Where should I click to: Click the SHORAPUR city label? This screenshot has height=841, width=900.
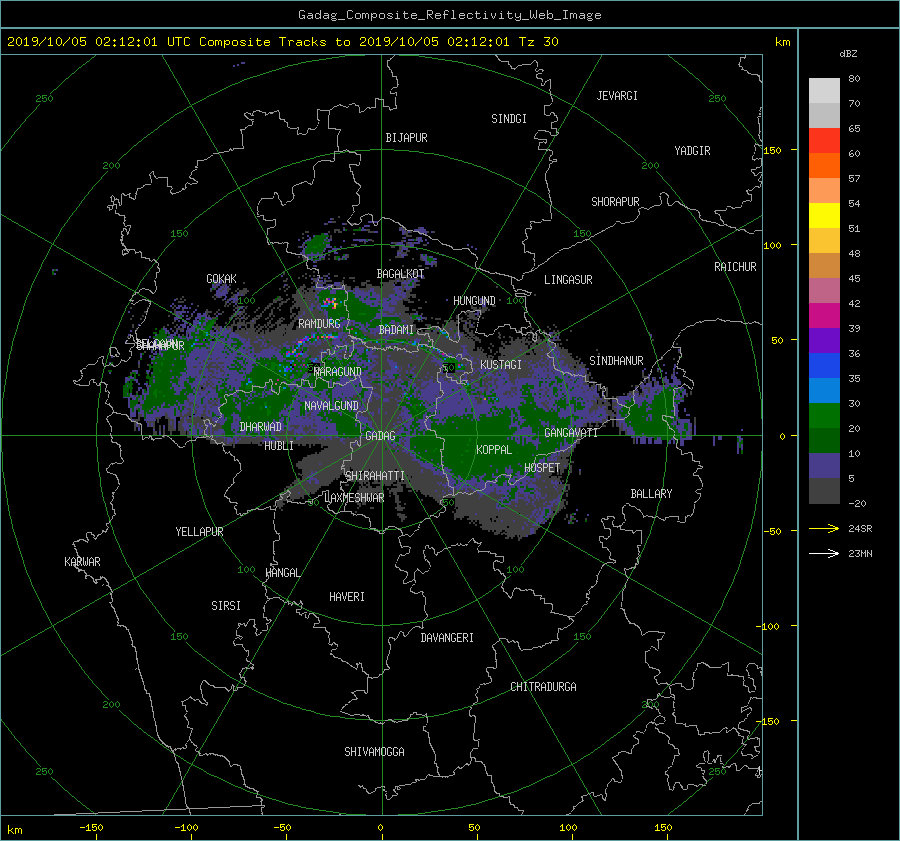tap(615, 202)
